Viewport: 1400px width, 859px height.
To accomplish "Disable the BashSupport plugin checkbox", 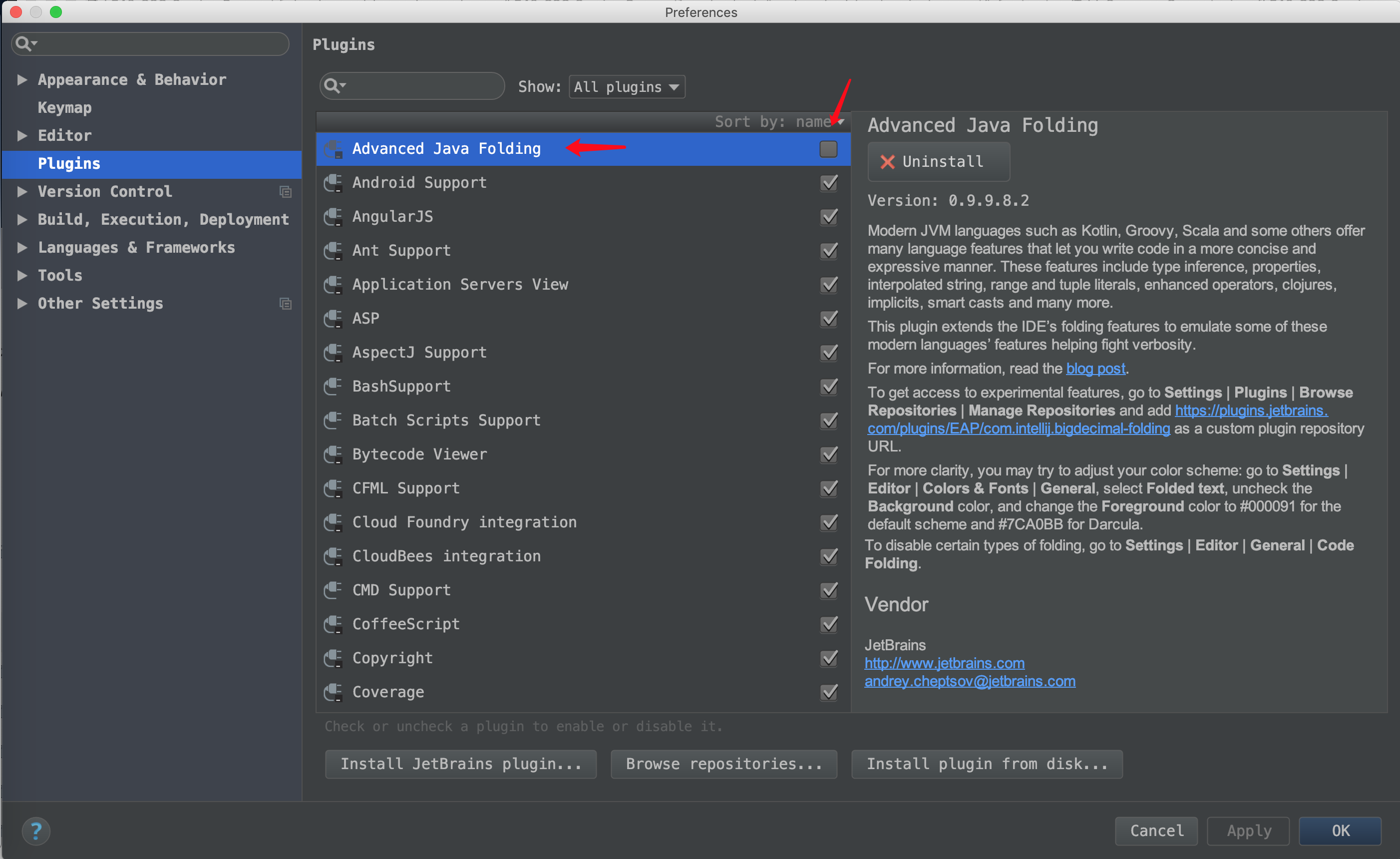I will click(828, 387).
